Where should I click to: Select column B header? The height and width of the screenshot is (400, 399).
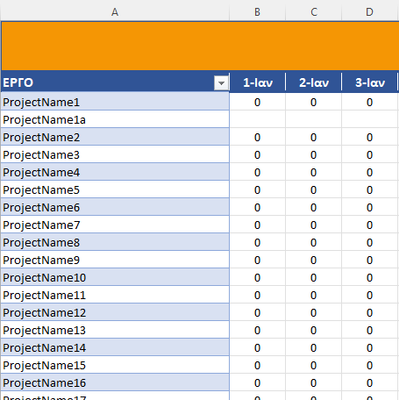point(257,12)
